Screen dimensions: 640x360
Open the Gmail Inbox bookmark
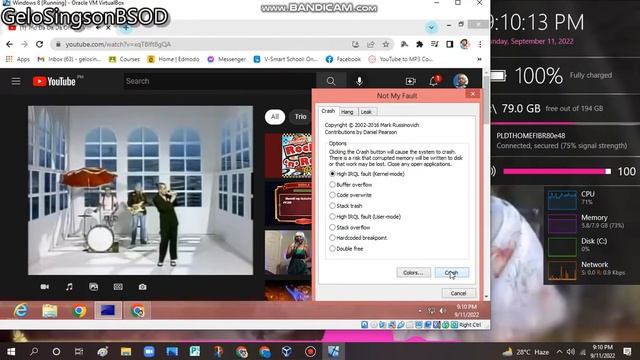[x=69, y=59]
